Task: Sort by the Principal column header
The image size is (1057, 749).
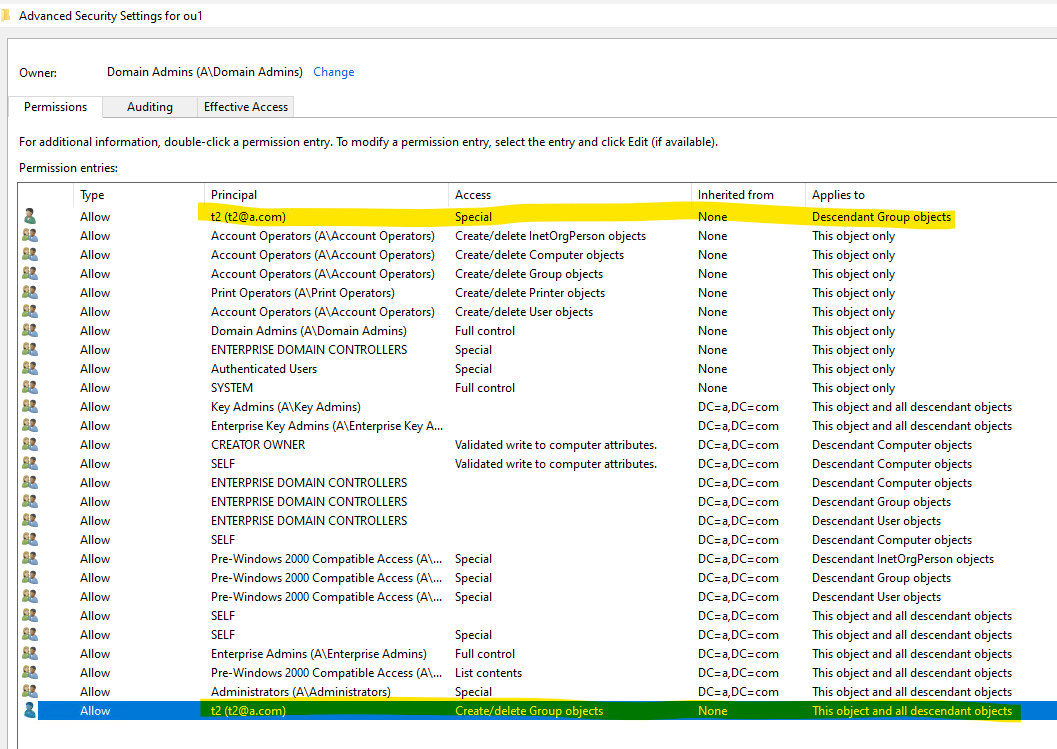Action: coord(326,195)
